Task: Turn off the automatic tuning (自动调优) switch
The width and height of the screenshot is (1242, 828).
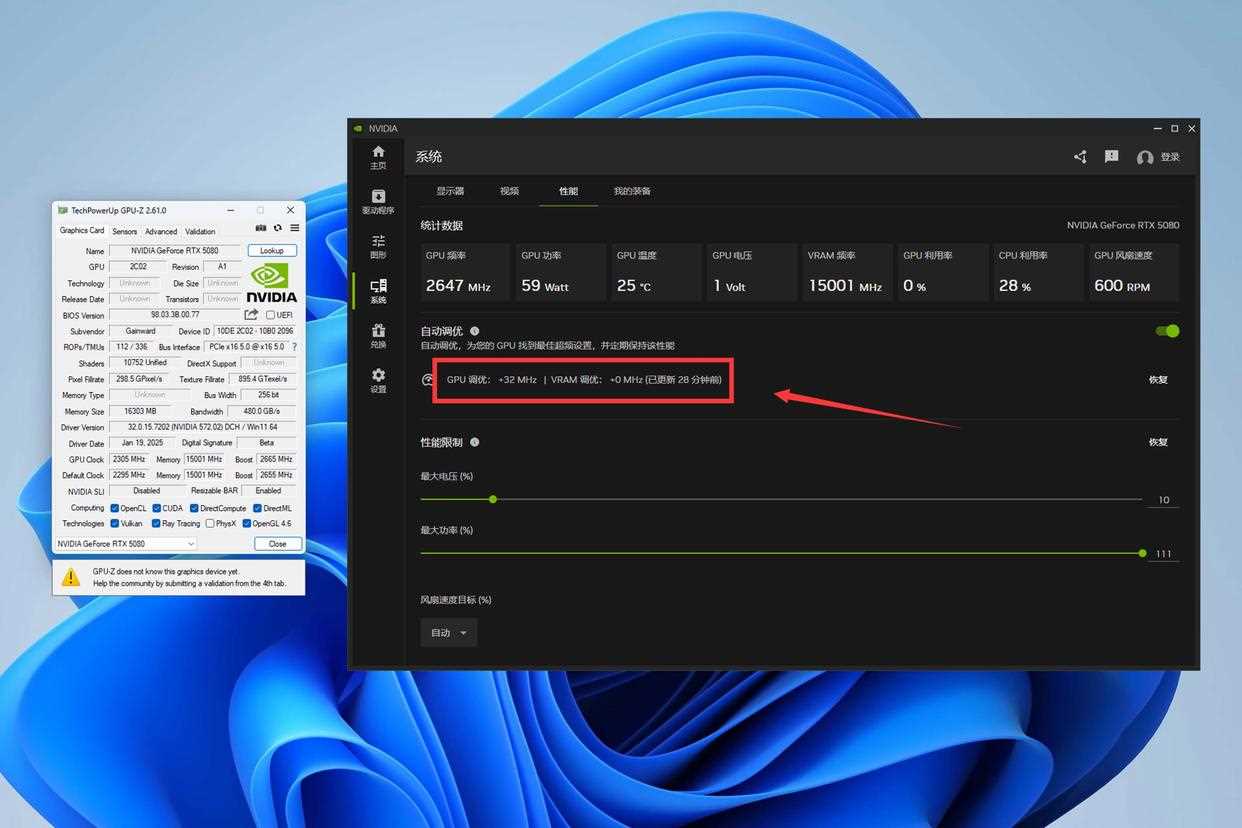Action: click(1167, 331)
